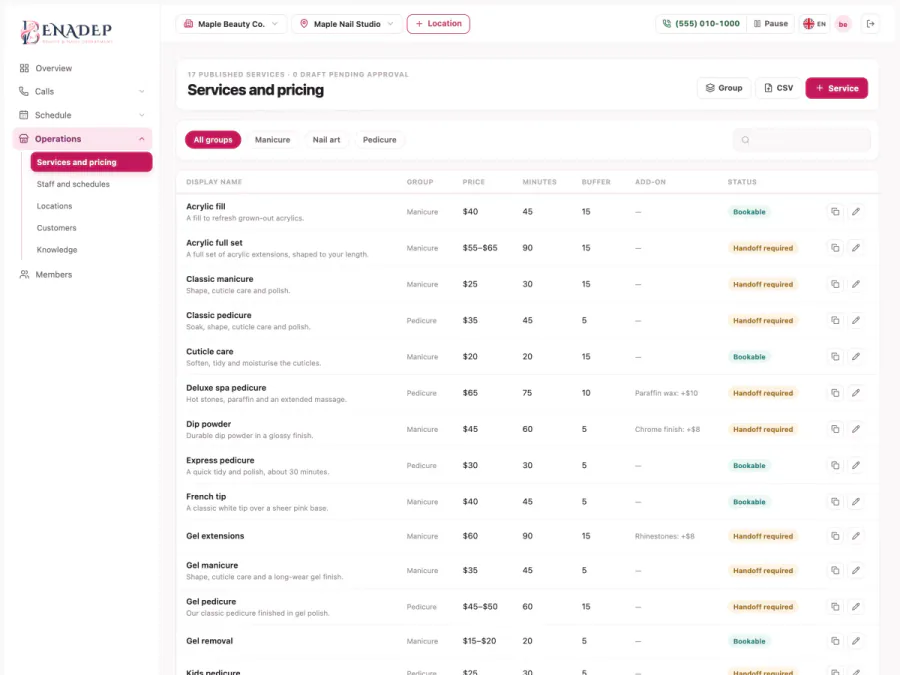Pause the phone line
Viewport: 900px width, 675px height.
click(771, 24)
